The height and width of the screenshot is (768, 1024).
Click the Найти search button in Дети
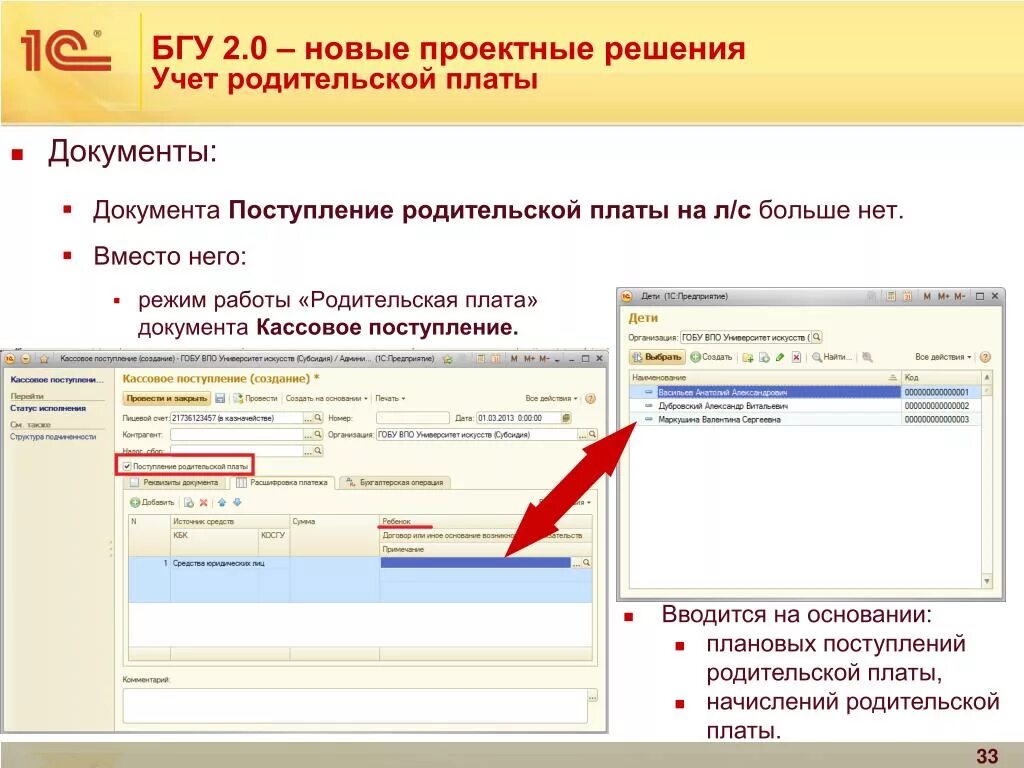click(x=831, y=357)
